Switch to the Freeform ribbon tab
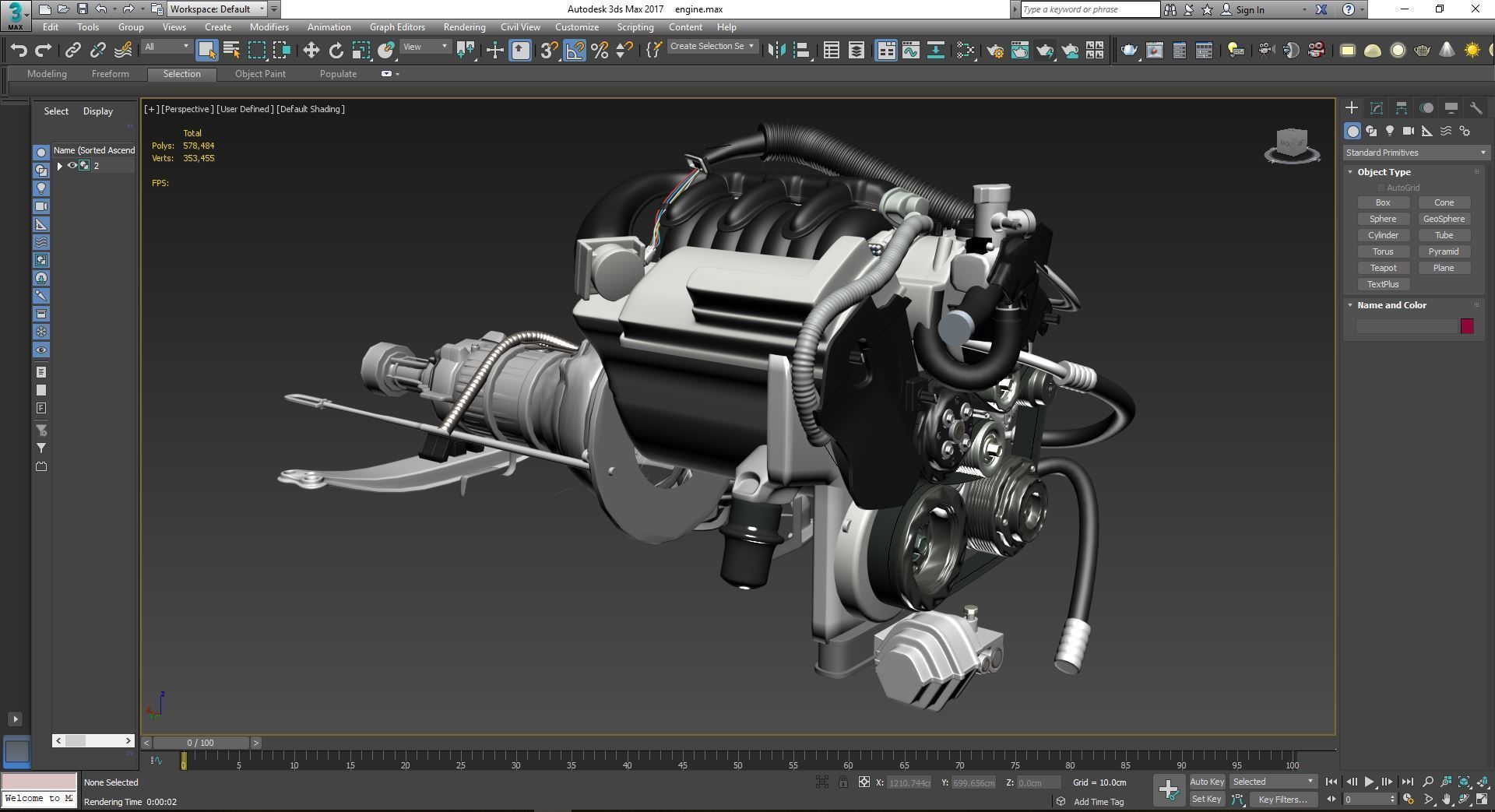Screen dimensions: 1495x812 click(111, 74)
